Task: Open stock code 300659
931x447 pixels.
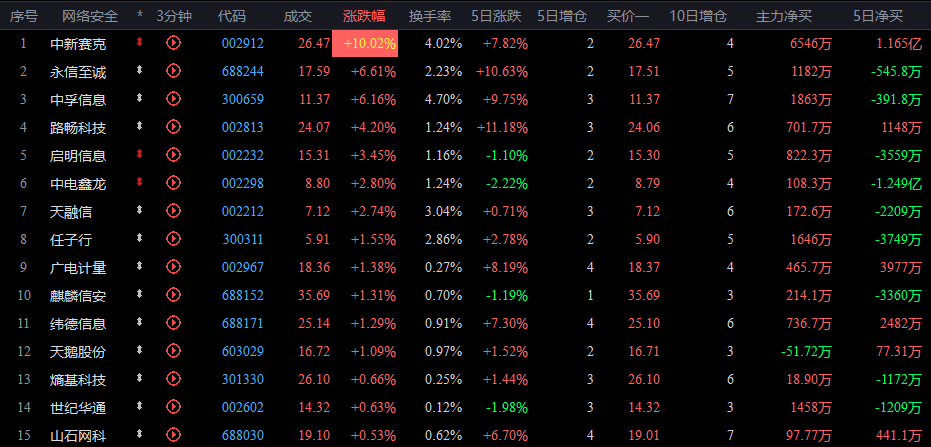Action: [243, 99]
